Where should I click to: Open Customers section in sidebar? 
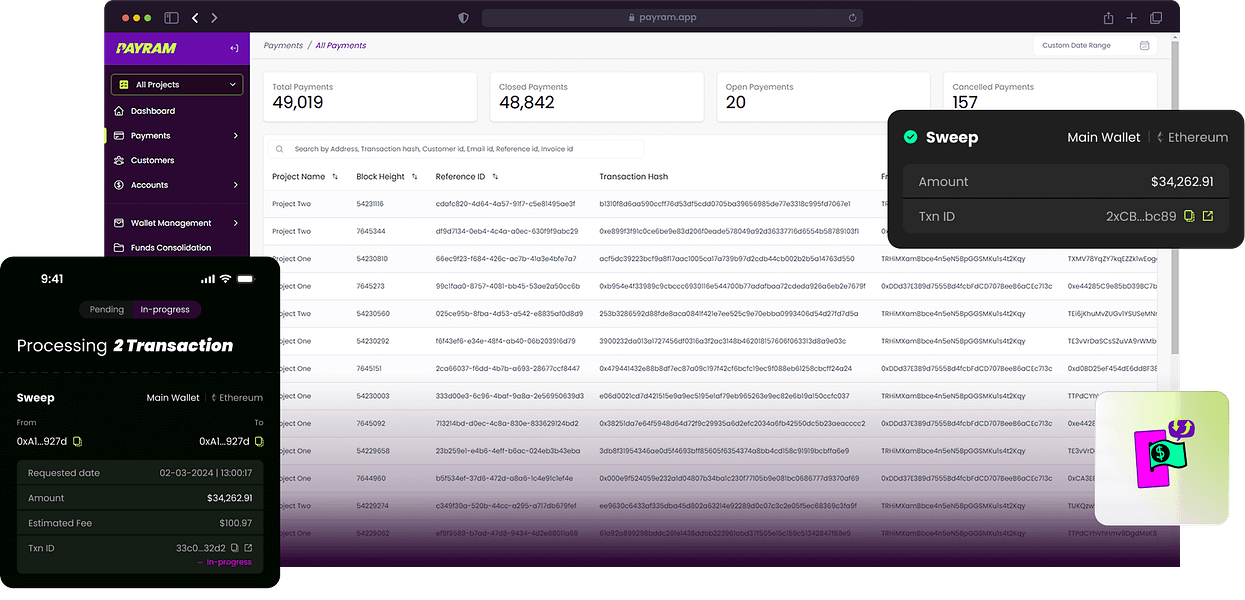pyautogui.click(x=152, y=160)
